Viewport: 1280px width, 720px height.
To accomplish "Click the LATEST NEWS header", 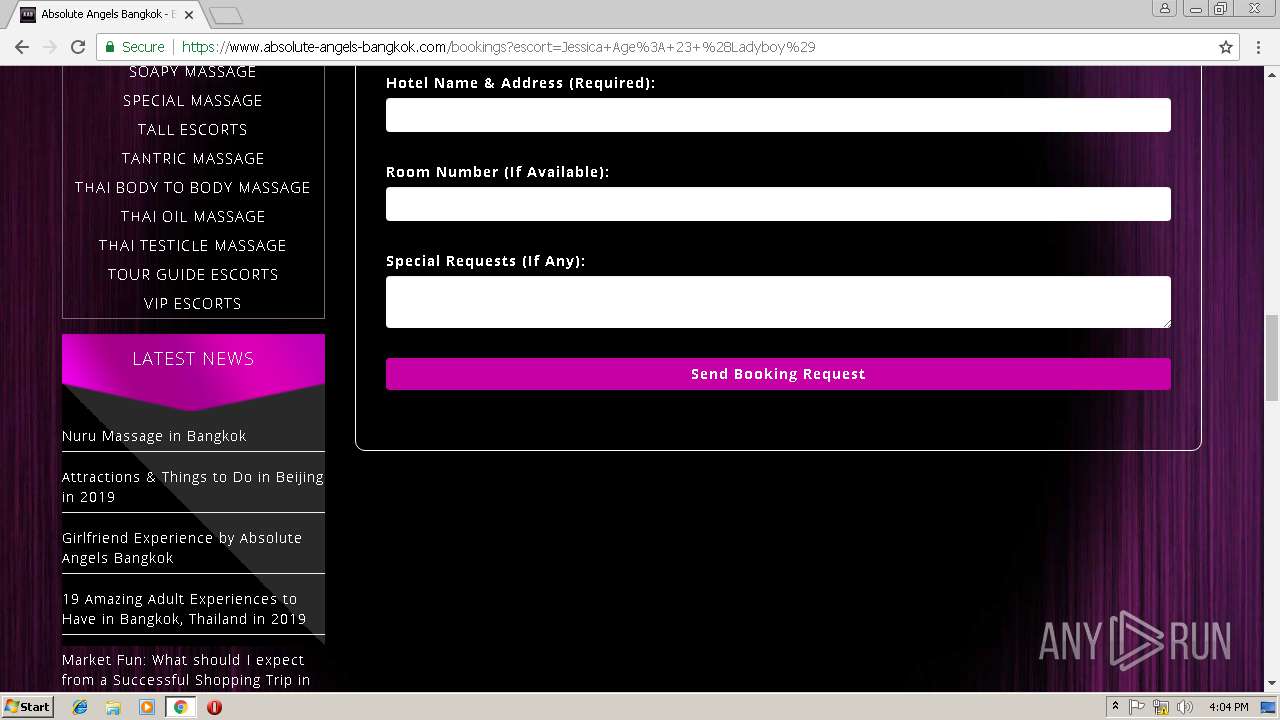I will tap(193, 358).
